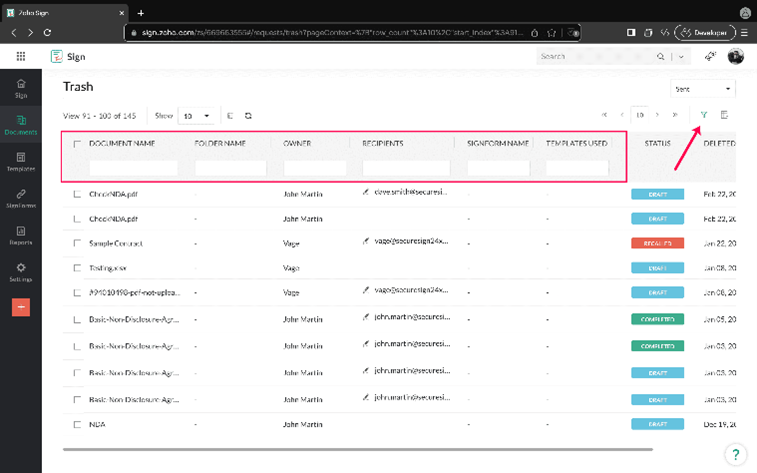Open Reports from the sidebar
This screenshot has height=473, width=757.
[21, 235]
